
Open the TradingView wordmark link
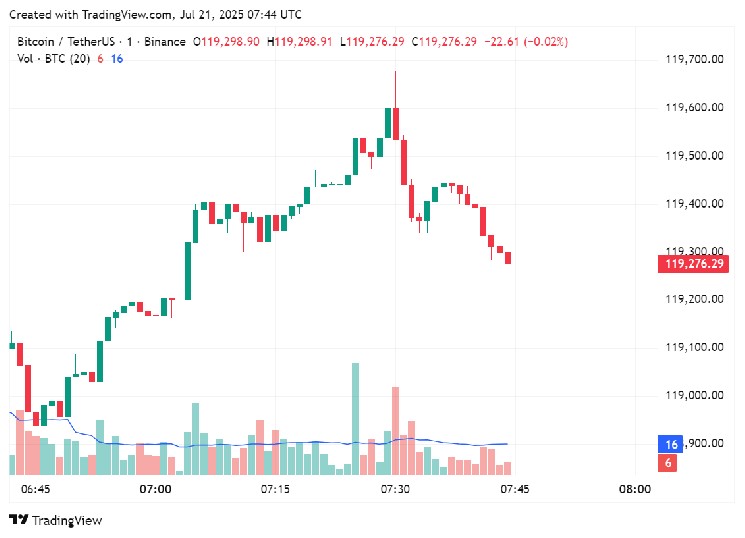point(66,520)
